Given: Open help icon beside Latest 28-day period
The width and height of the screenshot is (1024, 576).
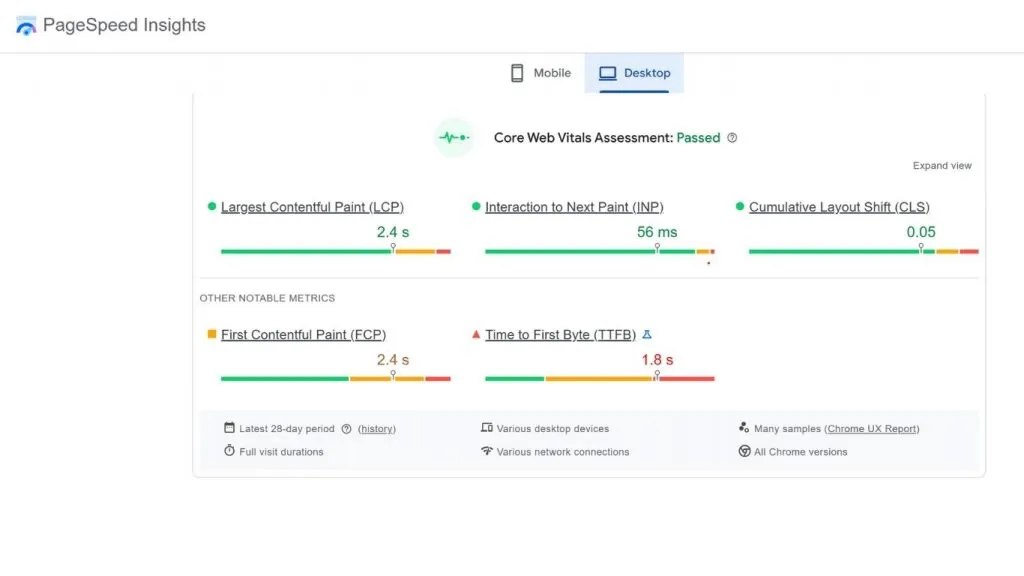Looking at the screenshot, I should [x=347, y=429].
